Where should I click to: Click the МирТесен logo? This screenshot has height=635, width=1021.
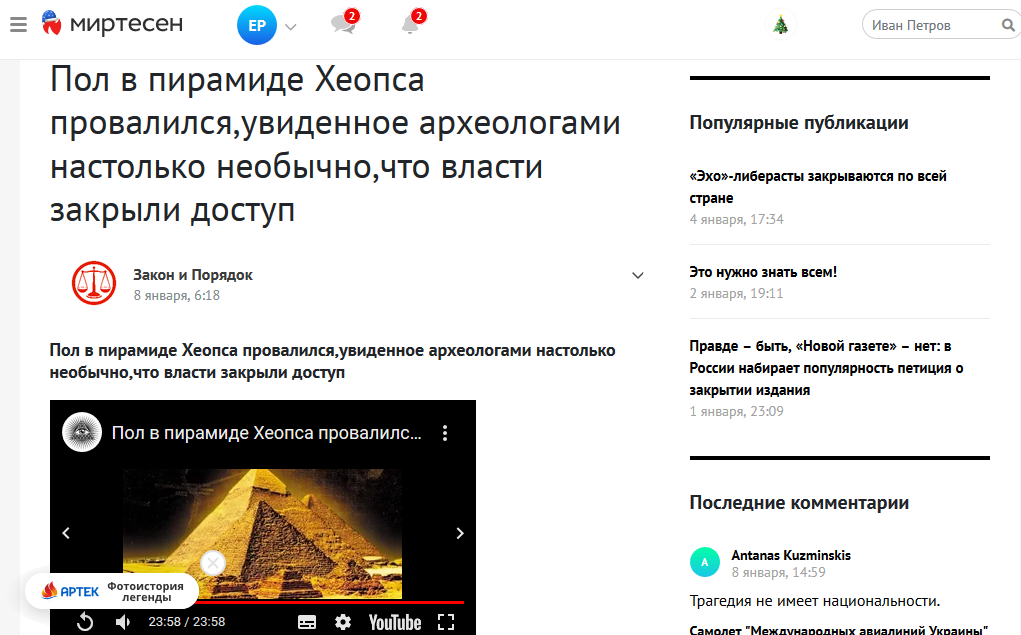(112, 25)
